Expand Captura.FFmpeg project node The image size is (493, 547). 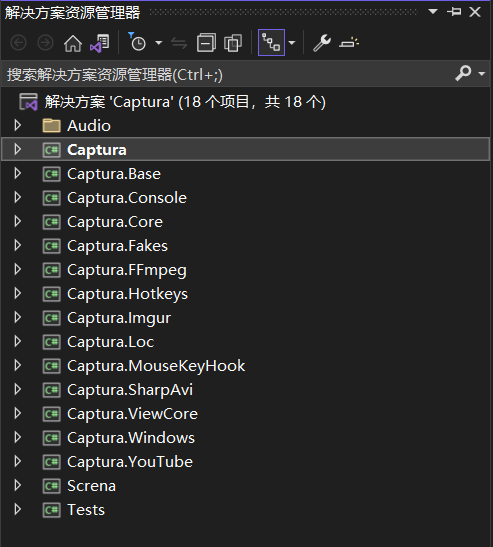coord(17,269)
